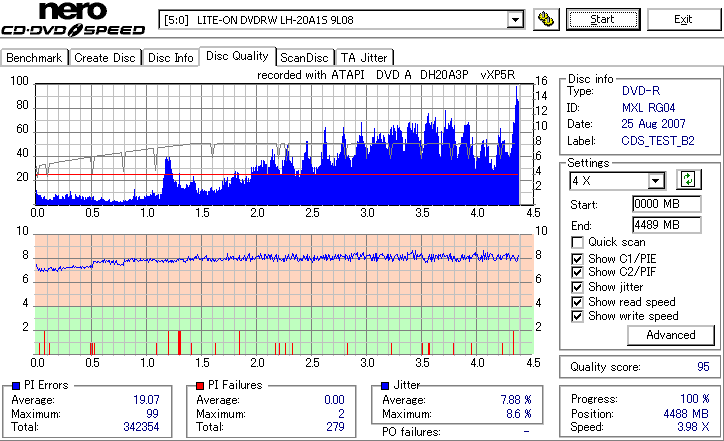
Task: Switch to the TA Jitter tab
Action: (364, 58)
